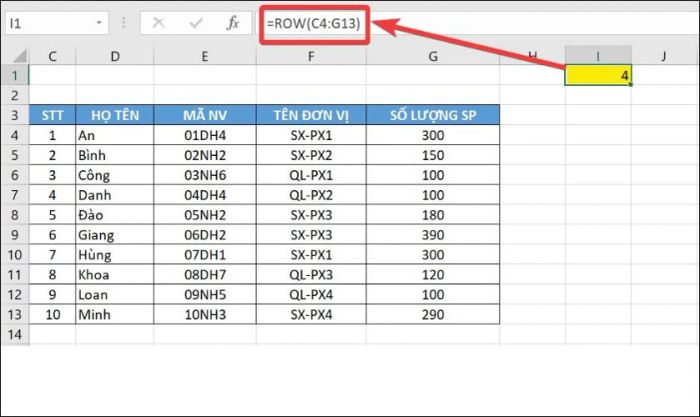Select row 3 header
Viewport: 700px width, 417px height.
(15, 115)
